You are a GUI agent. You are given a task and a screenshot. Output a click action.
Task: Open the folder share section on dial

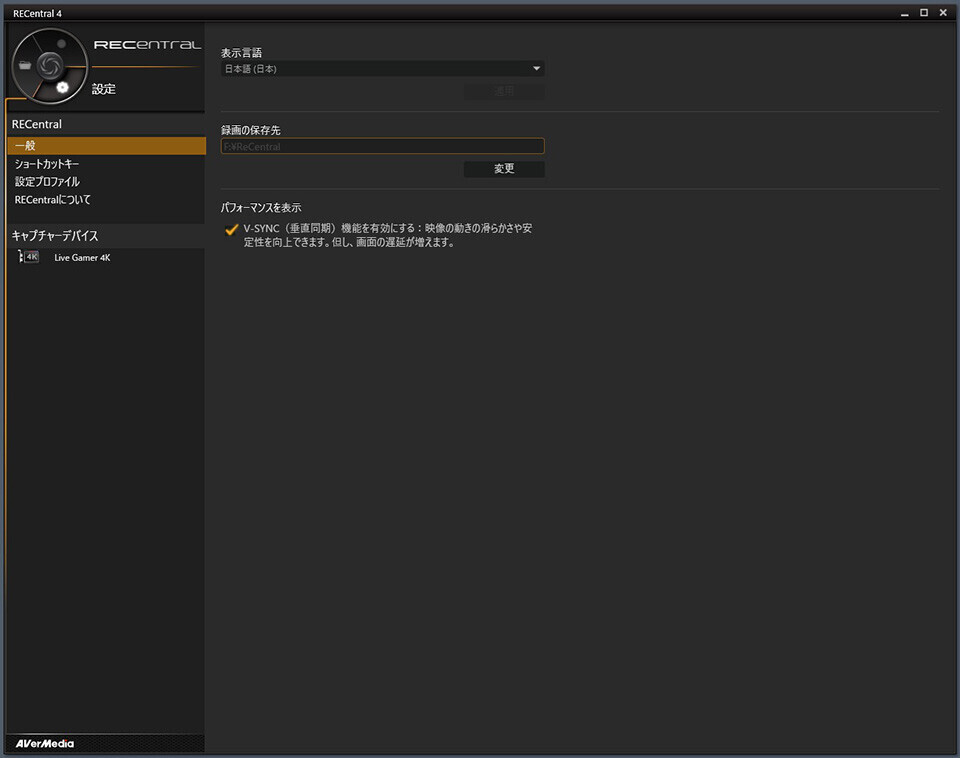24,65
